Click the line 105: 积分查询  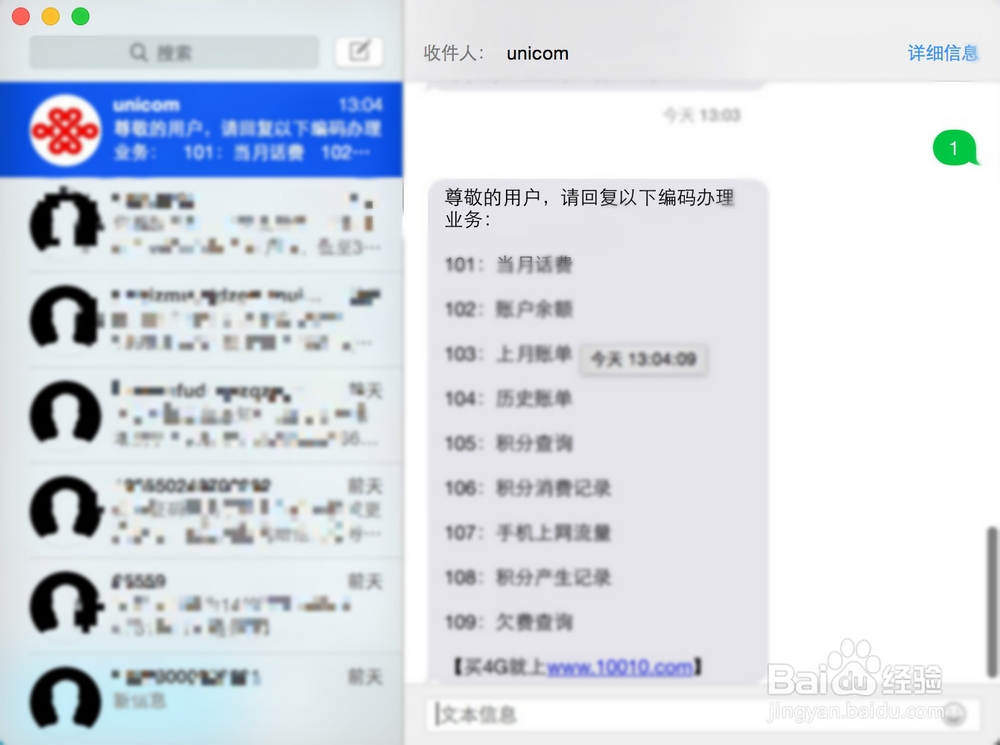(x=508, y=443)
